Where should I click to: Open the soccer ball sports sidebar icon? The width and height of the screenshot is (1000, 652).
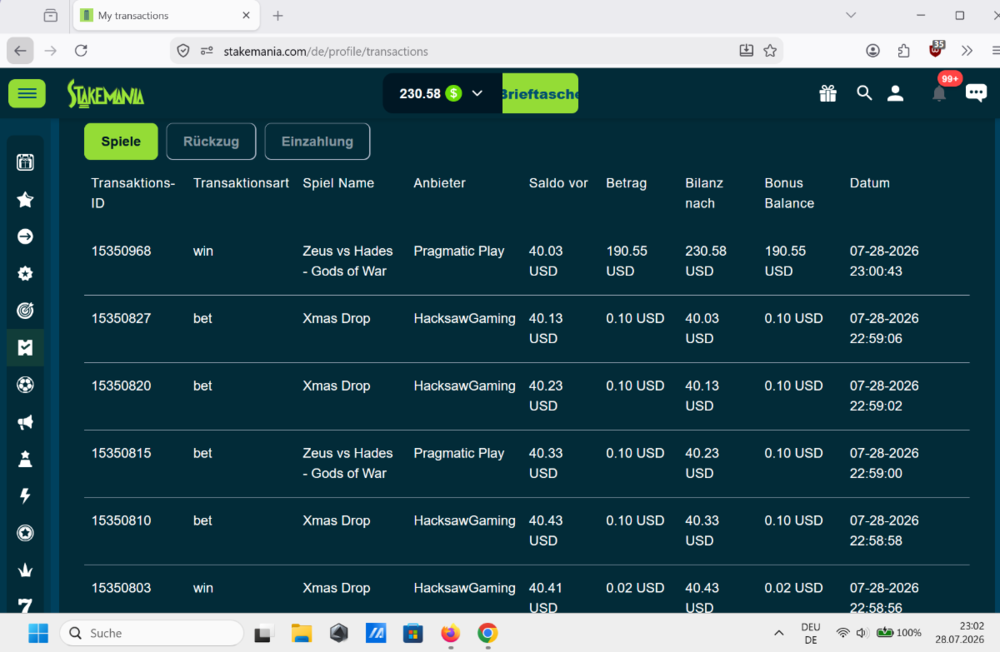[x=26, y=385]
